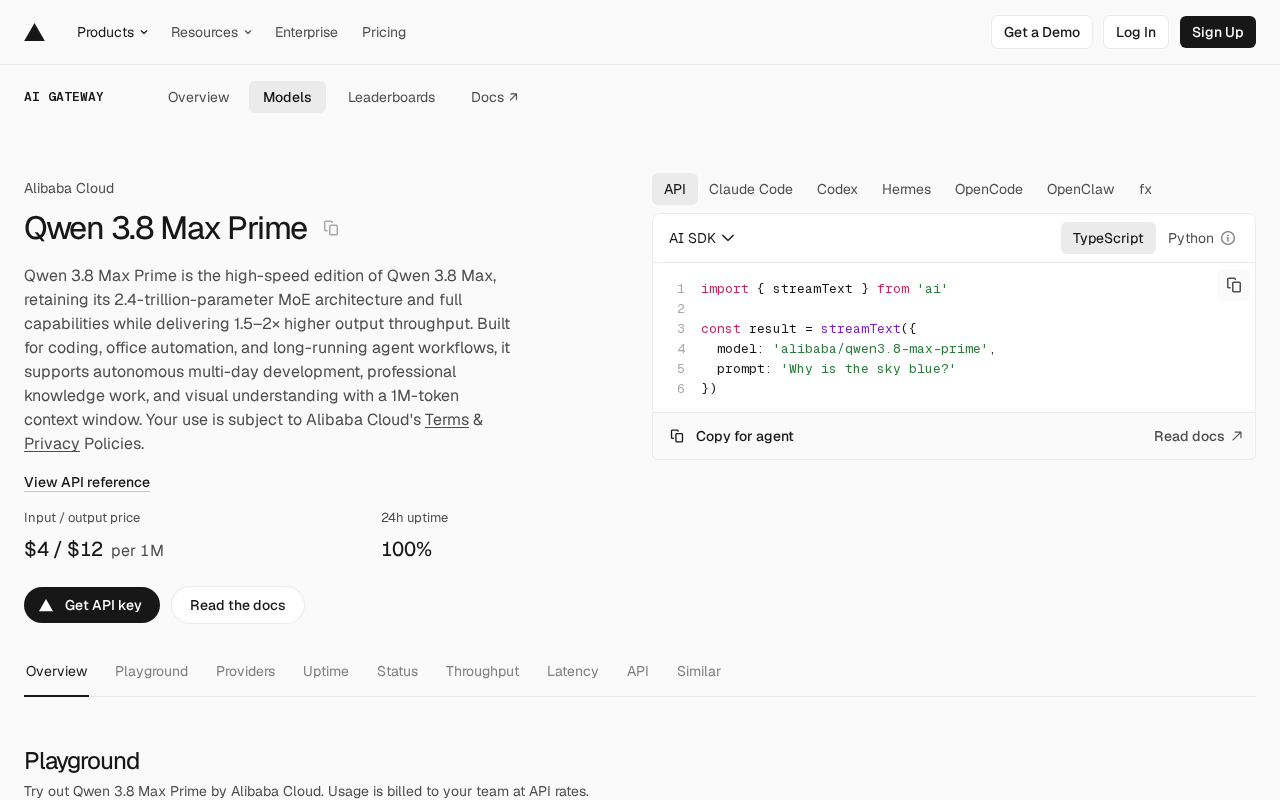Jump to the Playground section tab
Image resolution: width=1280 pixels, height=800 pixels.
coord(151,671)
